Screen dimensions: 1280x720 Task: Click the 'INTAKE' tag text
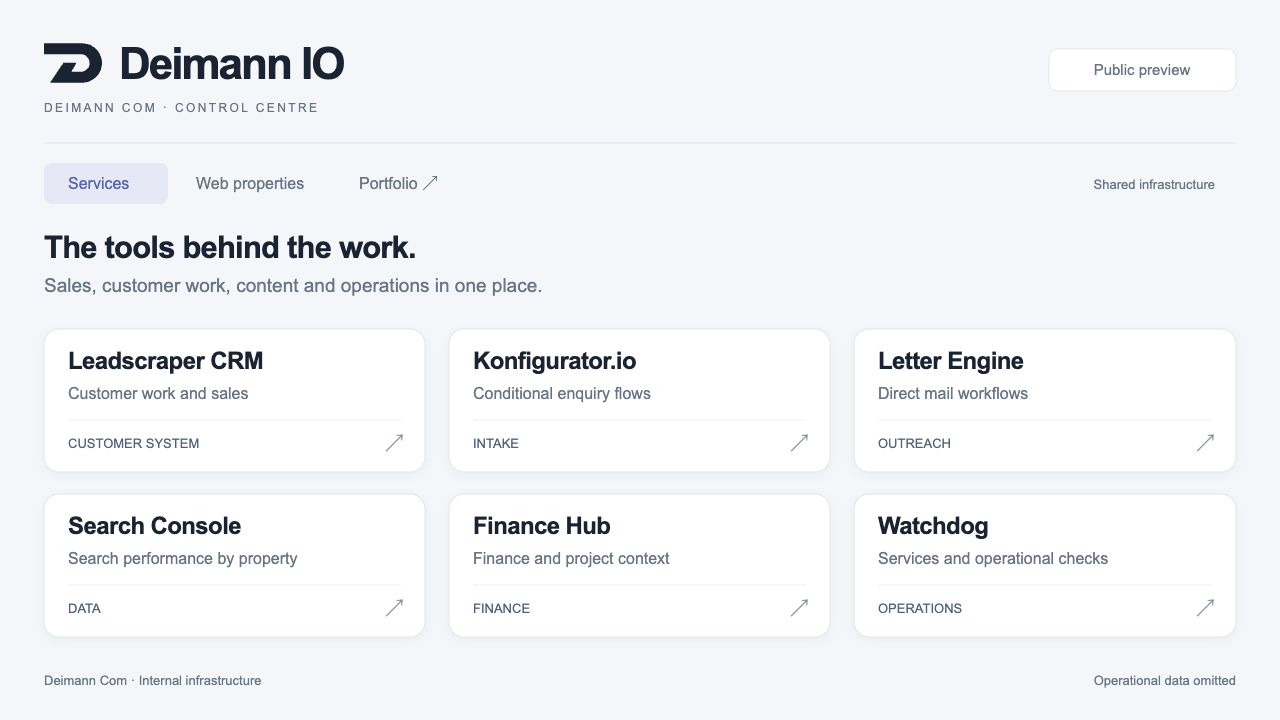(x=496, y=443)
